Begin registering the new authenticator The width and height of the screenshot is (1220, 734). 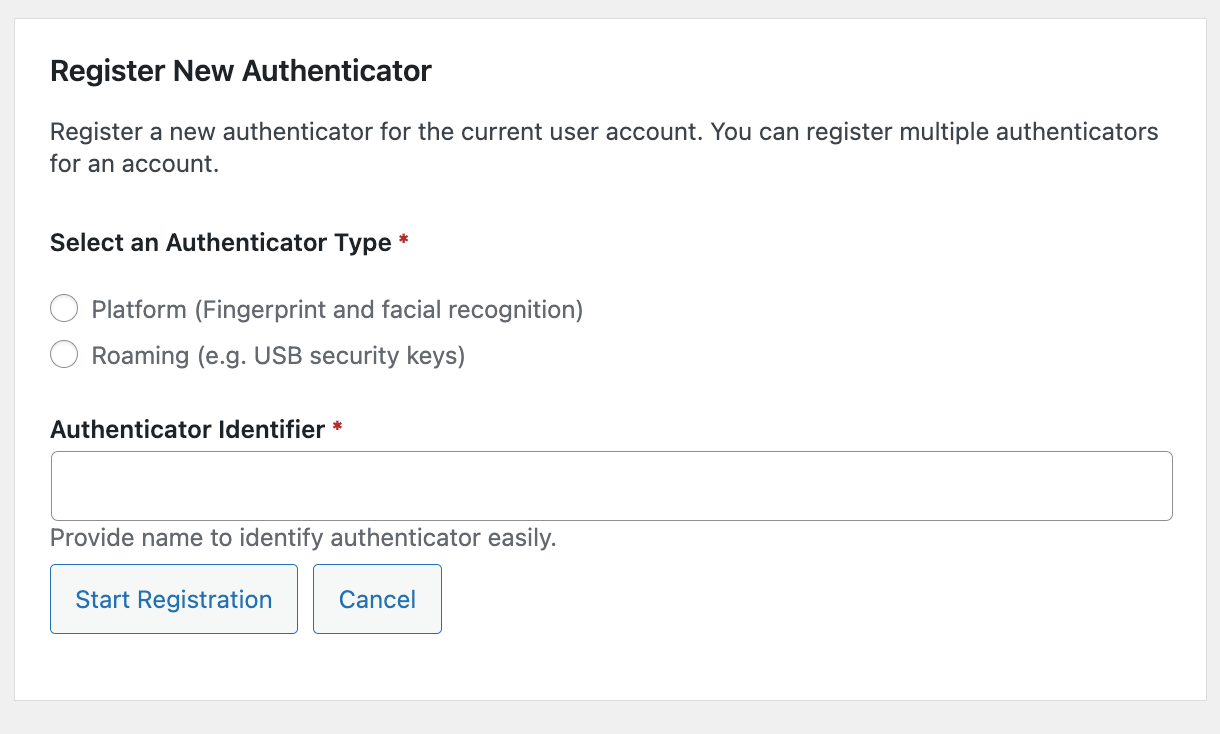(173, 598)
